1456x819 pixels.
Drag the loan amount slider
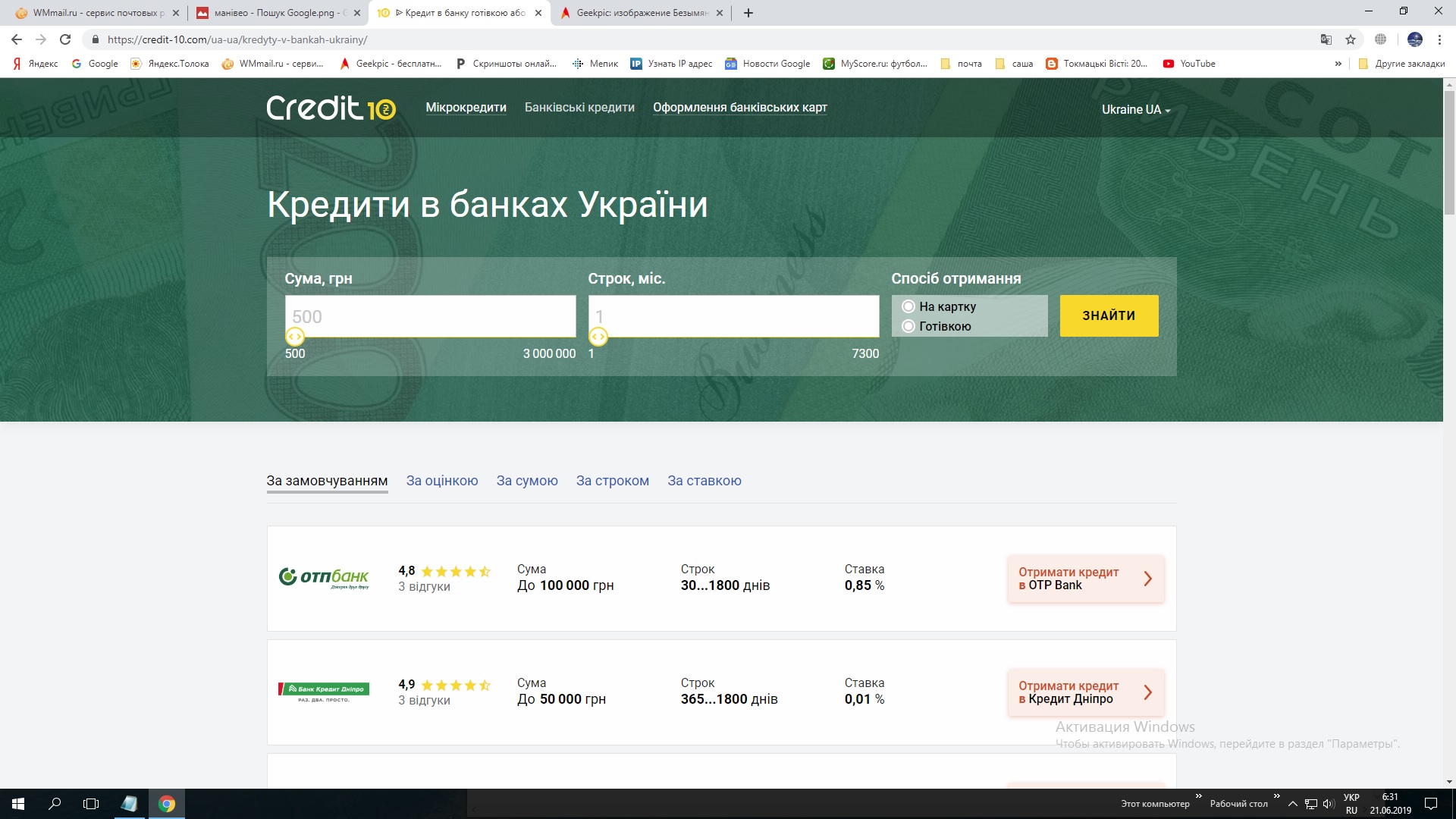[294, 336]
